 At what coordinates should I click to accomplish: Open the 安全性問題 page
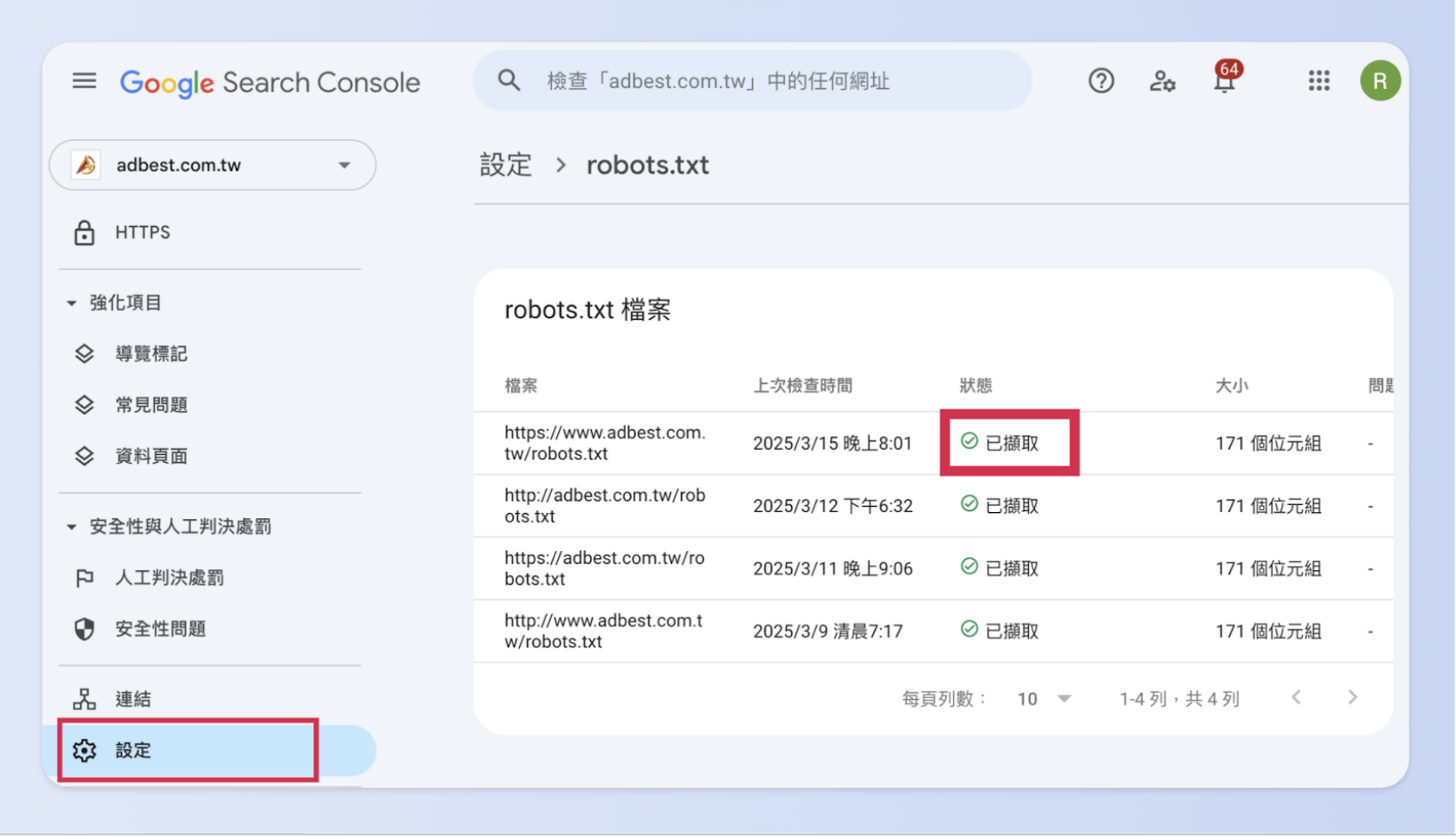(160, 629)
